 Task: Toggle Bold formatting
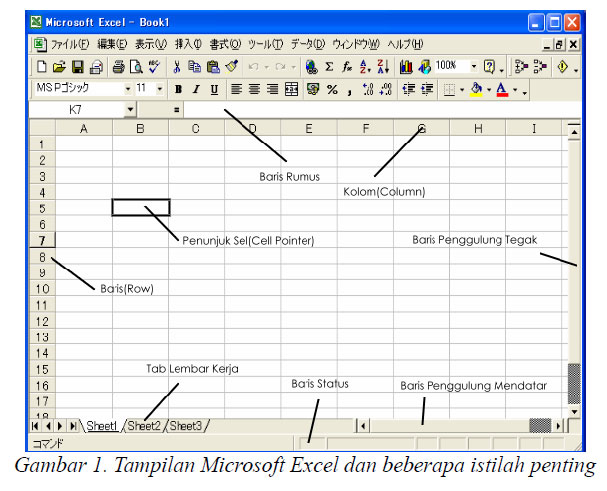[178, 89]
